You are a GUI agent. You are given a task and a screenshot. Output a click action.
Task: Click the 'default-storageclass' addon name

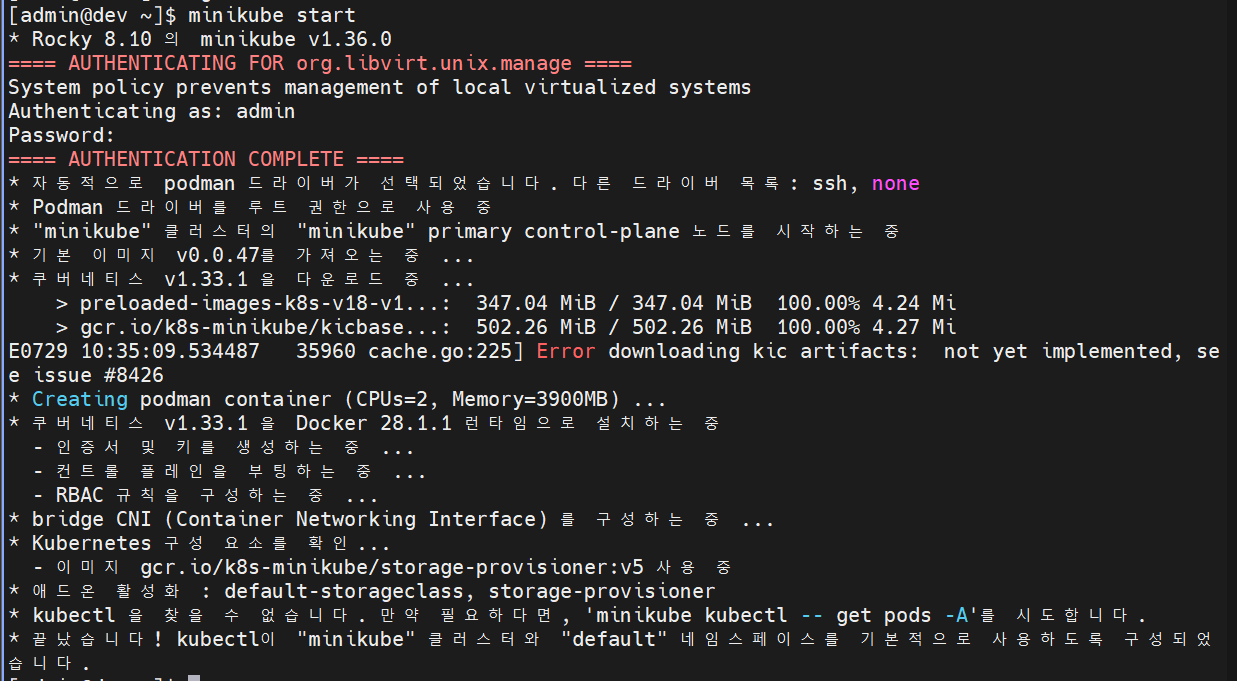(344, 591)
